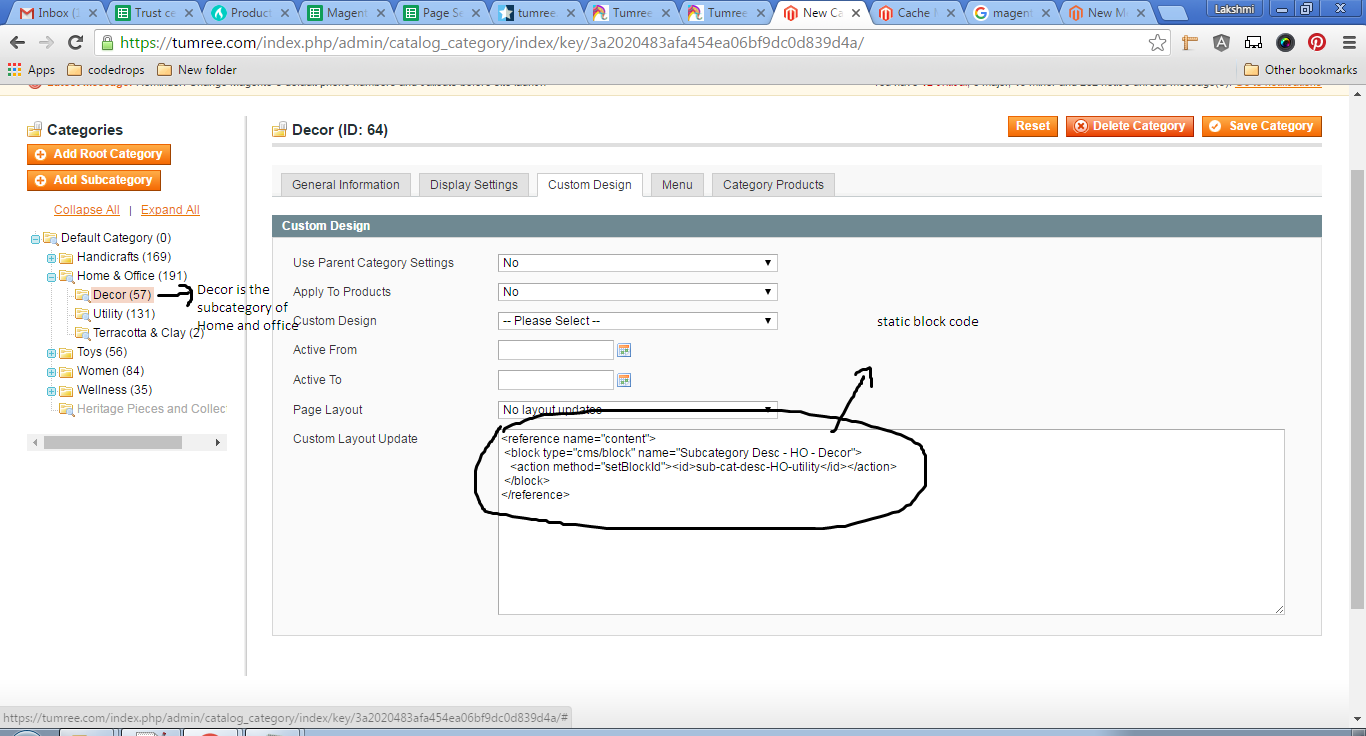The width and height of the screenshot is (1366, 736).
Task: Click the Decor folder icon in the tree
Action: point(82,294)
